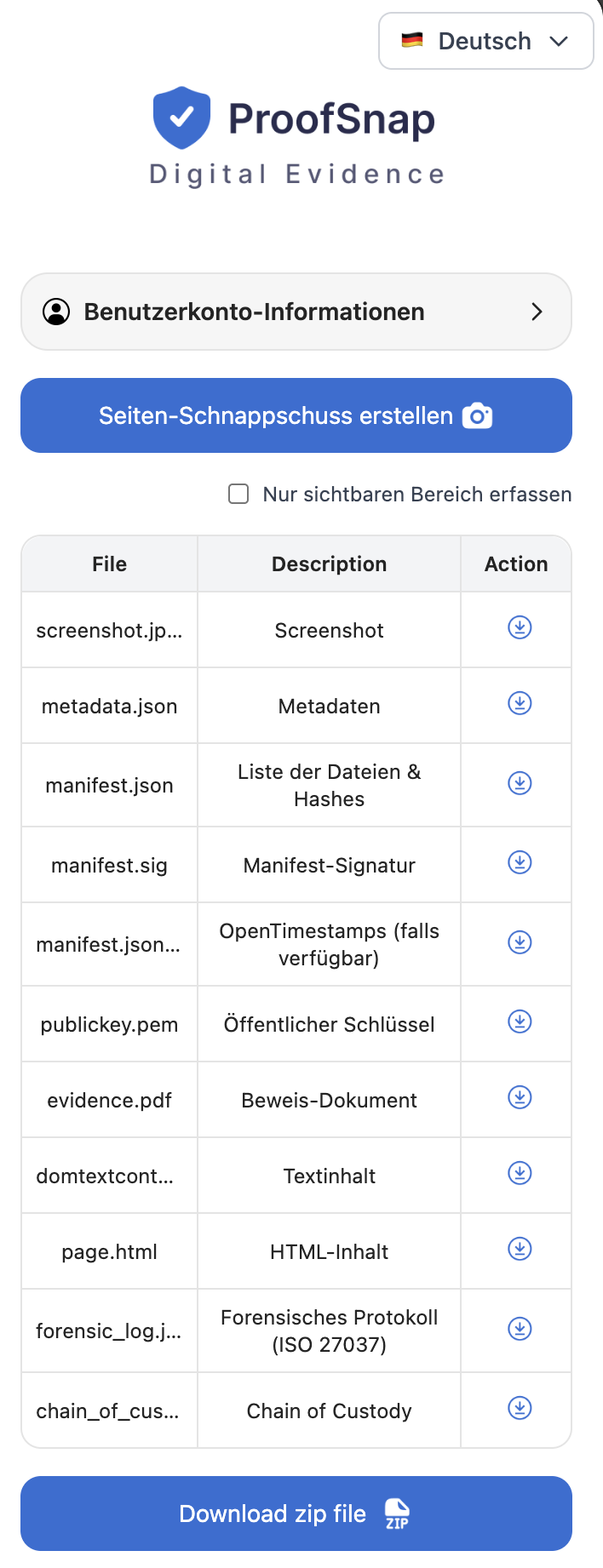
Task: Download the manifest.sig signature file
Action: pyautogui.click(x=518, y=861)
